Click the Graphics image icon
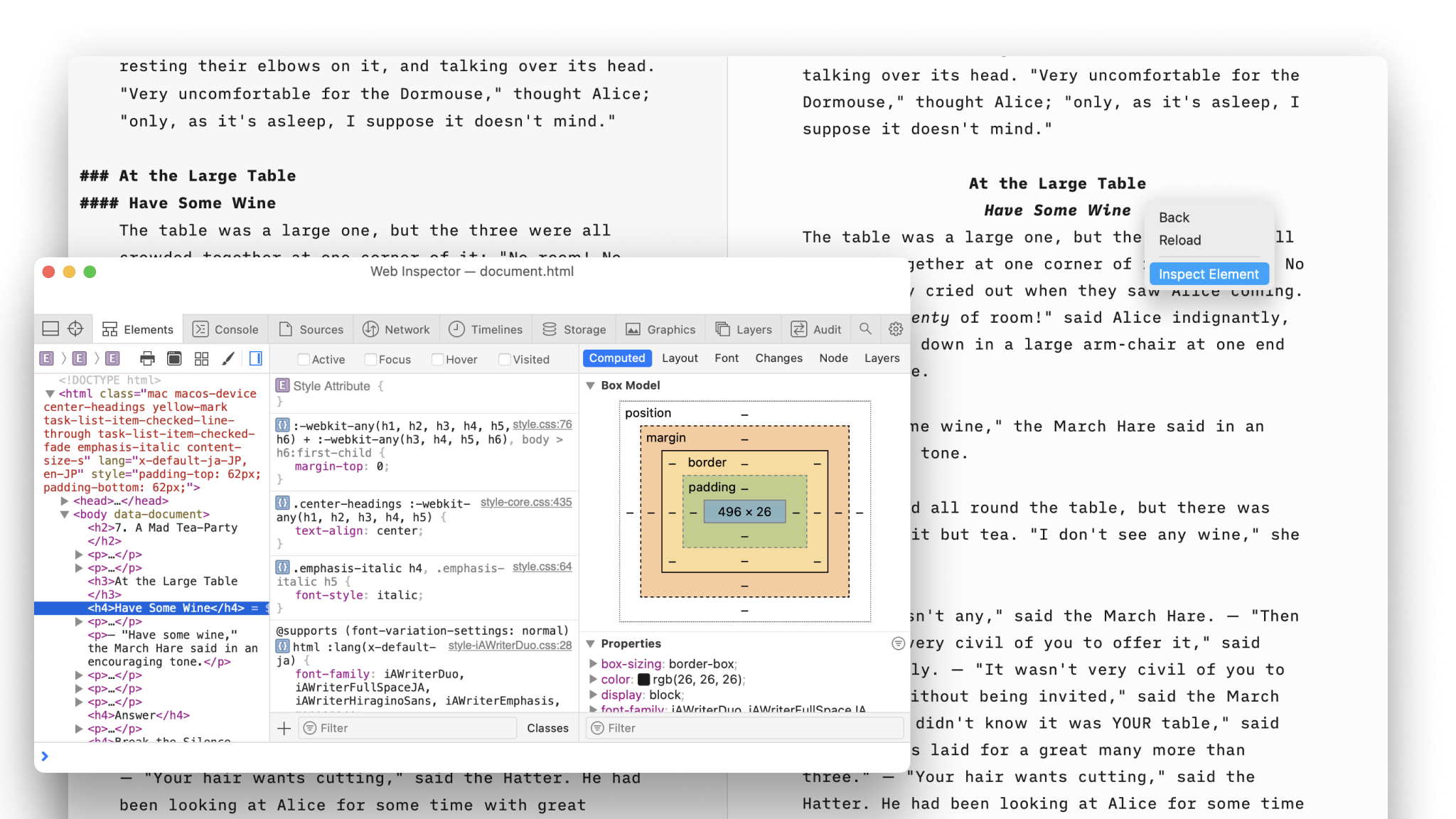 click(x=633, y=329)
